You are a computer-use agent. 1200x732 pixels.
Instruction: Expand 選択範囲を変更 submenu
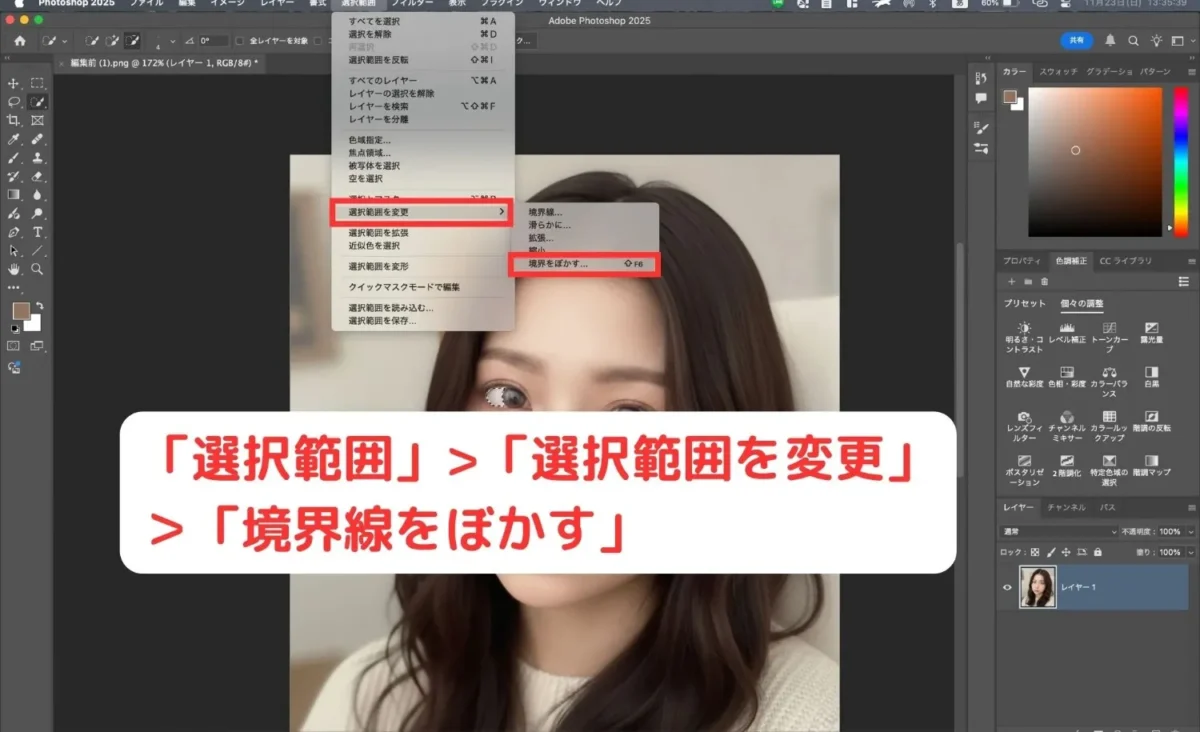click(421, 212)
